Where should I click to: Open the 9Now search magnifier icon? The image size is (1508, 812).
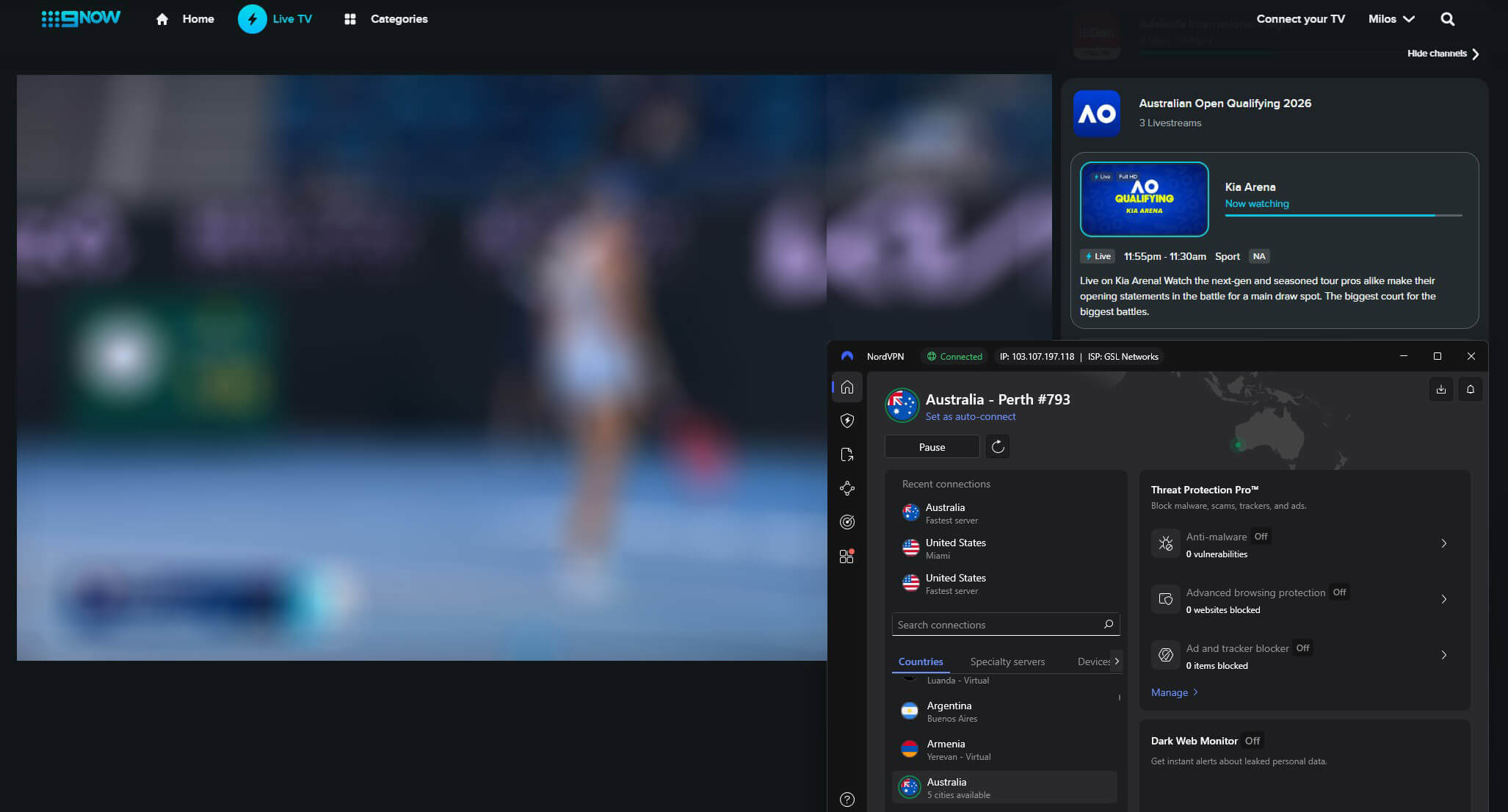(x=1447, y=19)
